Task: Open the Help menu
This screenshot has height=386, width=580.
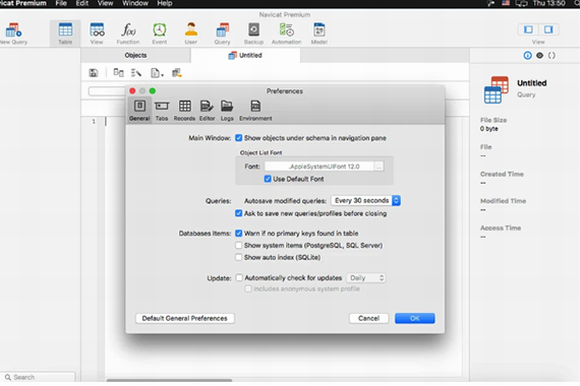Action: (165, 3)
